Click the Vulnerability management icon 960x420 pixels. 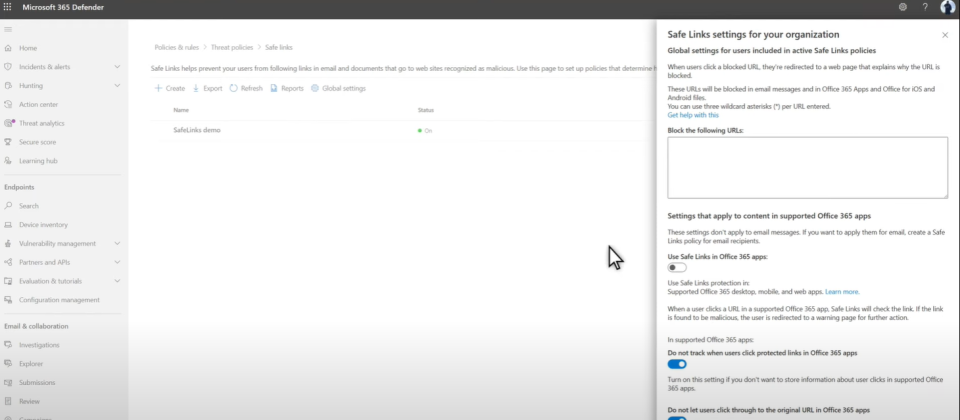[8, 244]
